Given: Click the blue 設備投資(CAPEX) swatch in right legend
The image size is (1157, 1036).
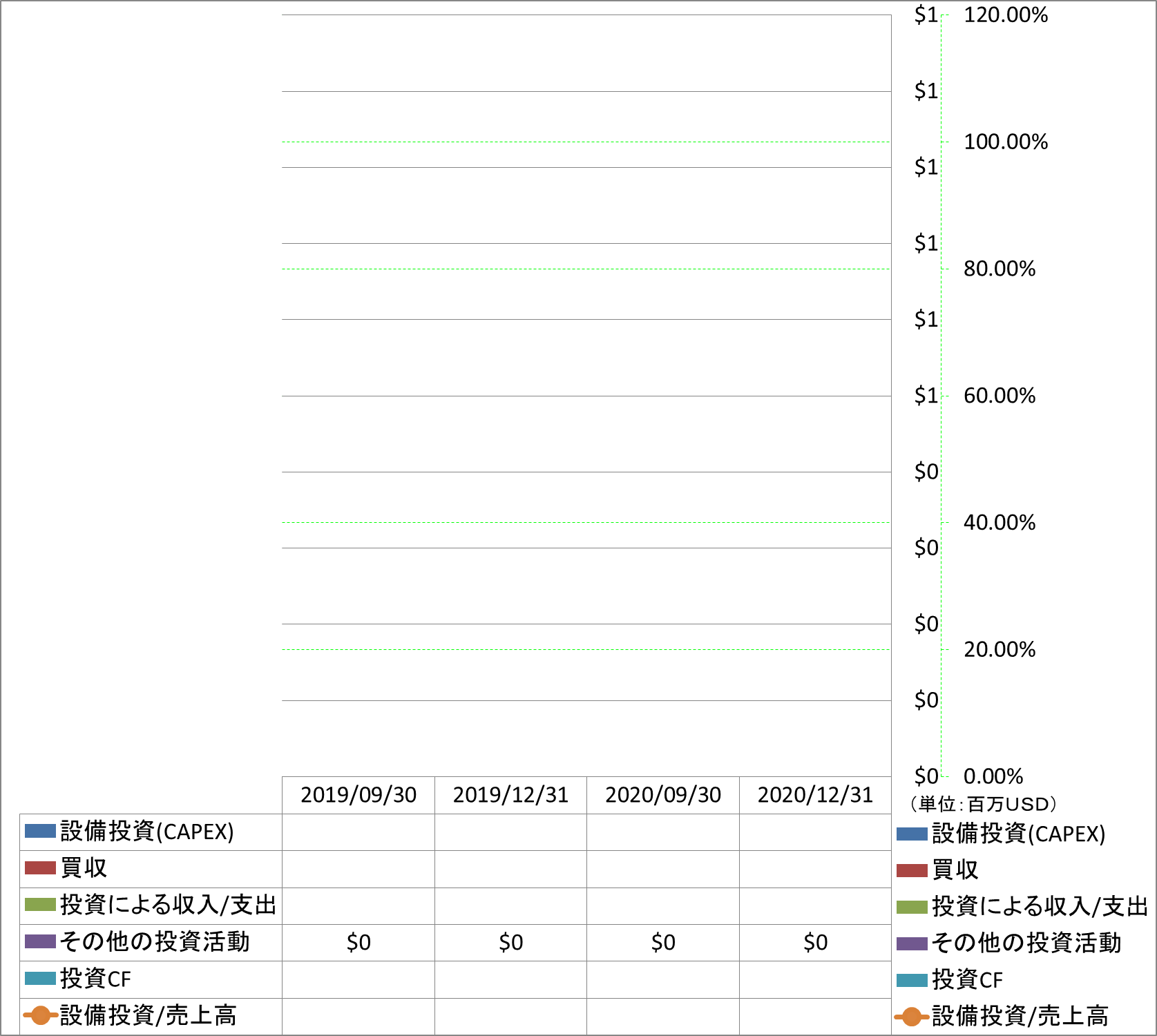Looking at the screenshot, I should 912,834.
